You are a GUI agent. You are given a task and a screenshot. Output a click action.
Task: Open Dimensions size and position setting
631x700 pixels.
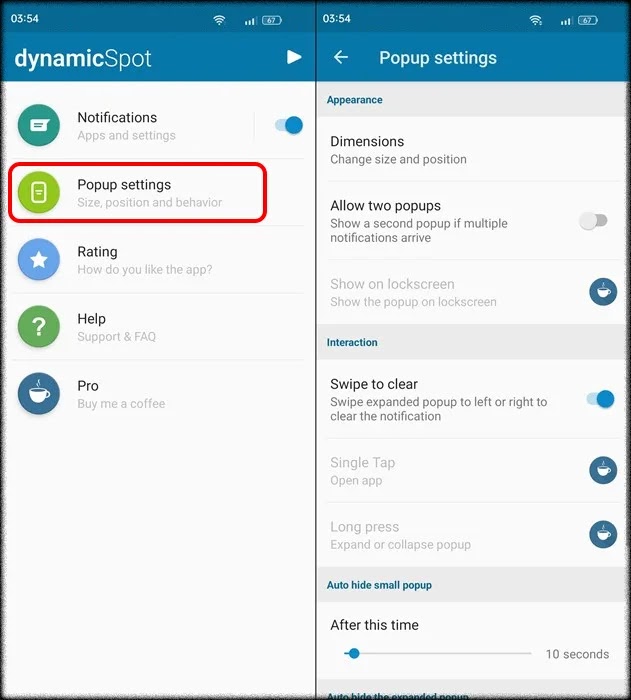(x=473, y=150)
